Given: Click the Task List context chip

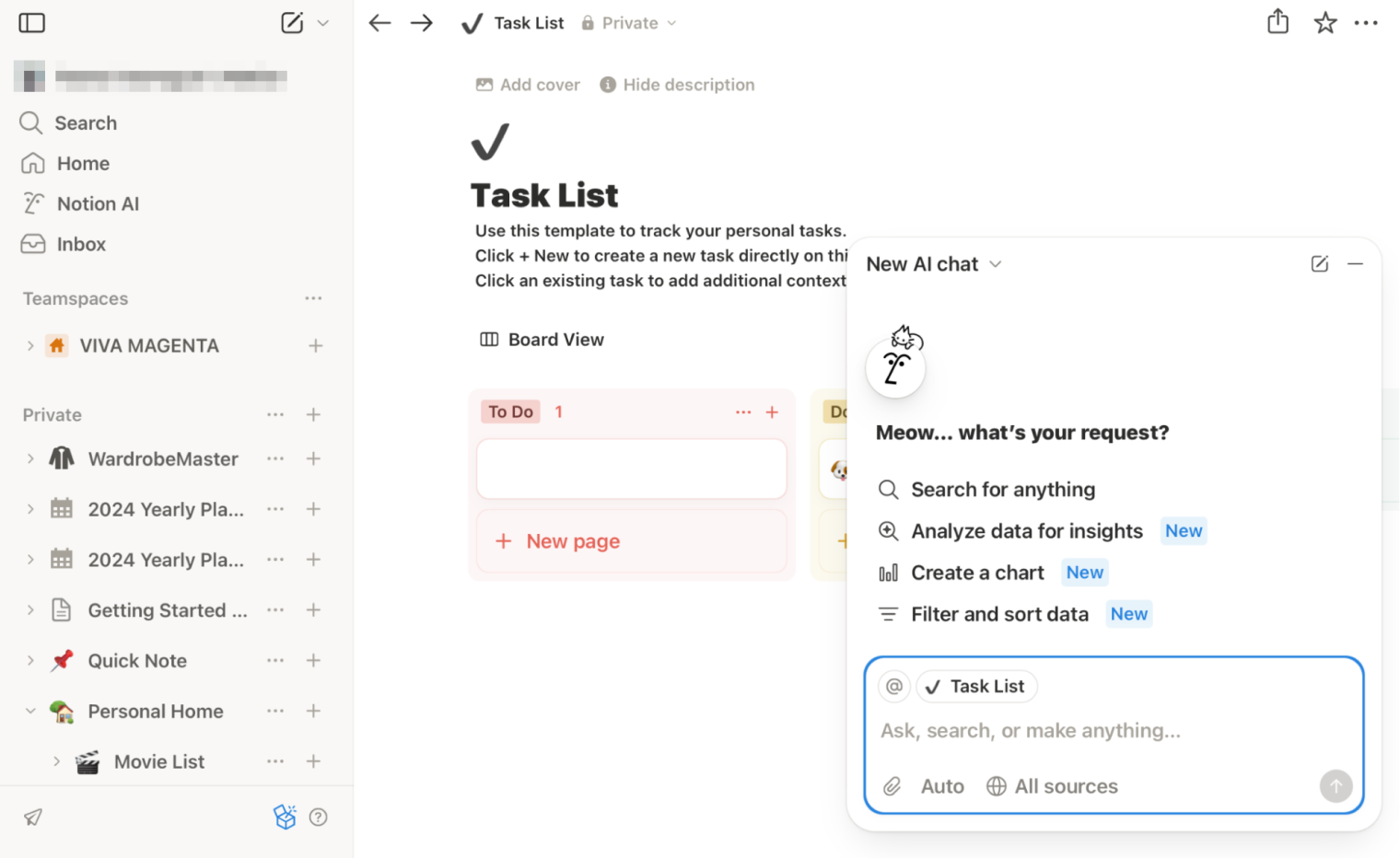Looking at the screenshot, I should point(976,687).
